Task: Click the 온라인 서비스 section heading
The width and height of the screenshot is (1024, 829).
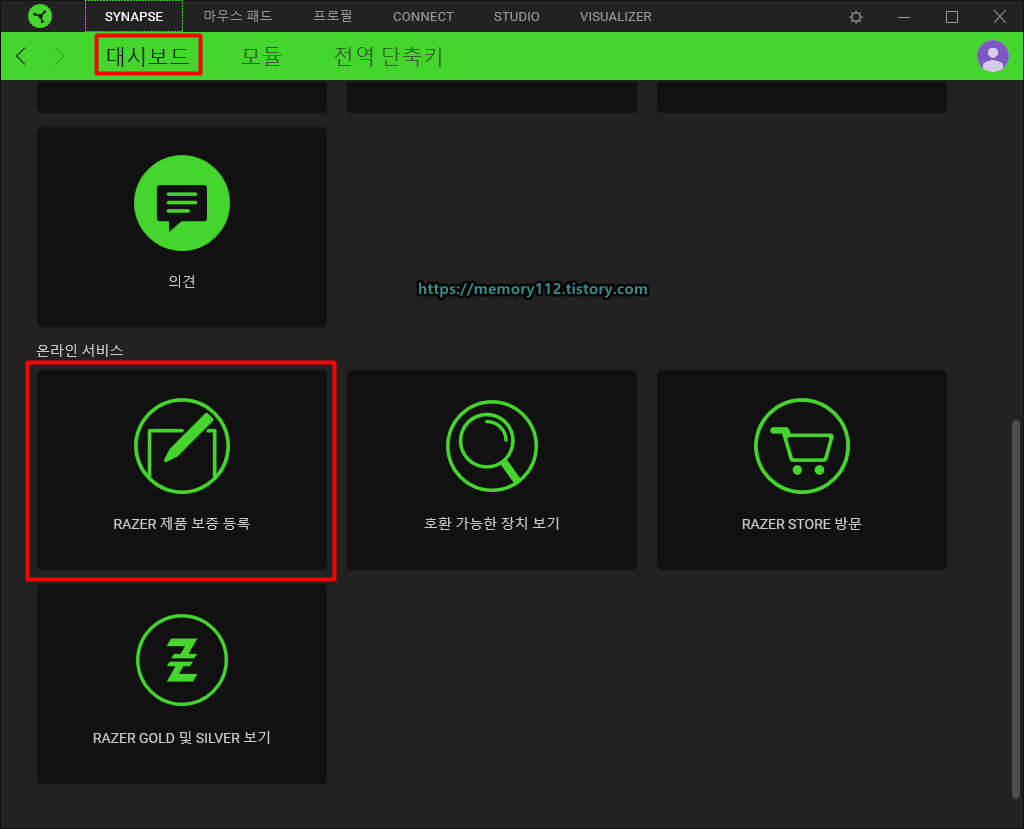Action: (80, 351)
